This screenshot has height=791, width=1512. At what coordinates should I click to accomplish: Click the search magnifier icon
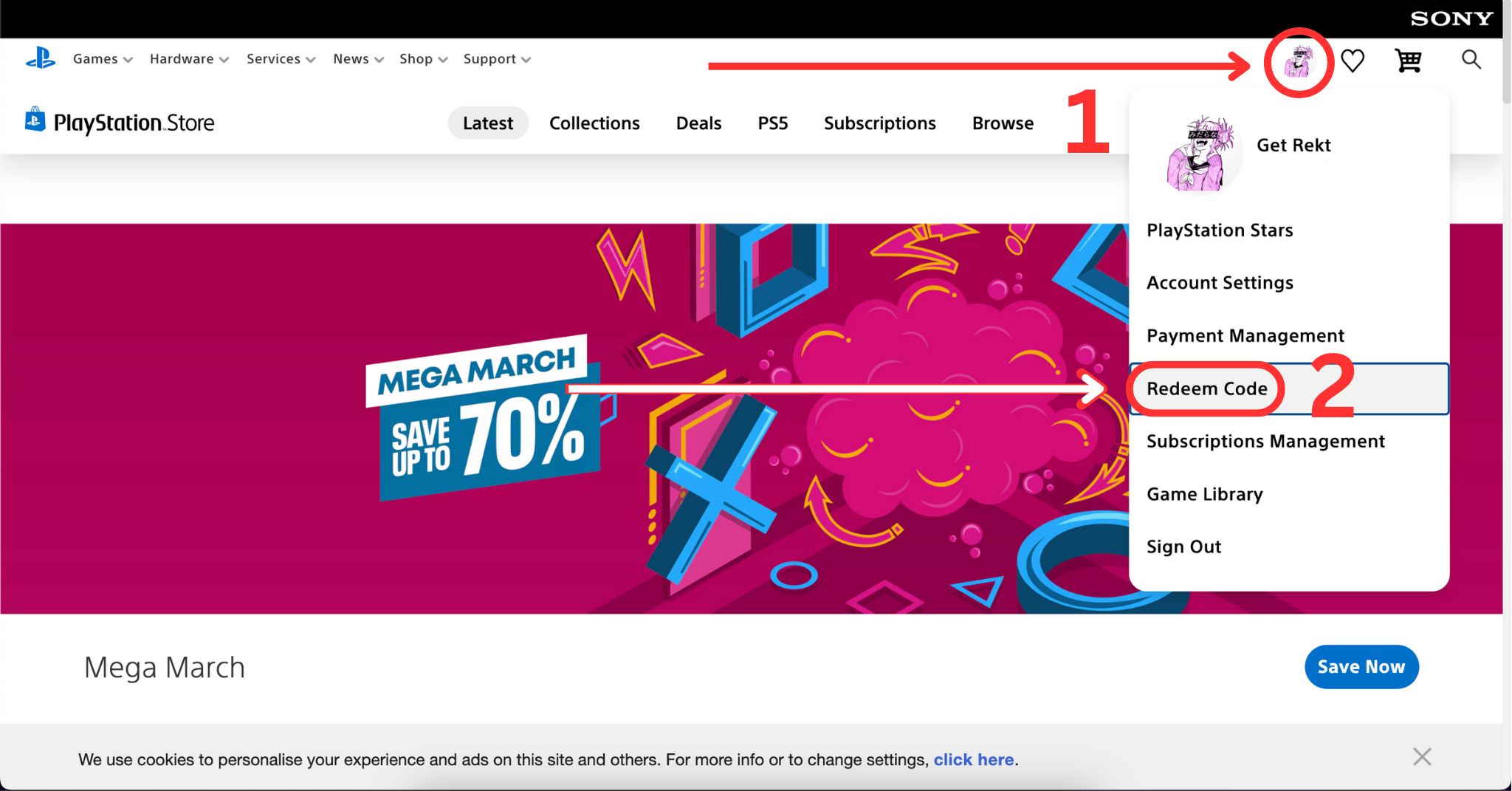tap(1471, 59)
